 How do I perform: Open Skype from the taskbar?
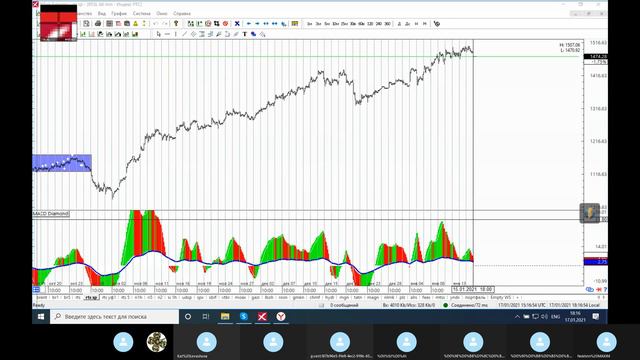[x=244, y=317]
